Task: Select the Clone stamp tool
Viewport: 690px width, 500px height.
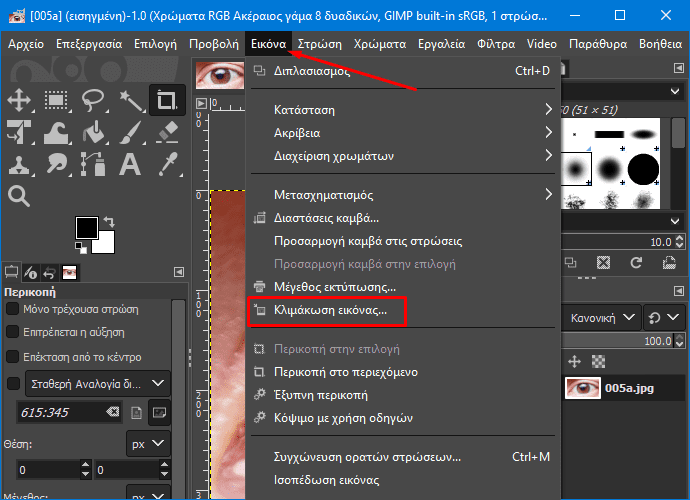Action: click(x=19, y=165)
